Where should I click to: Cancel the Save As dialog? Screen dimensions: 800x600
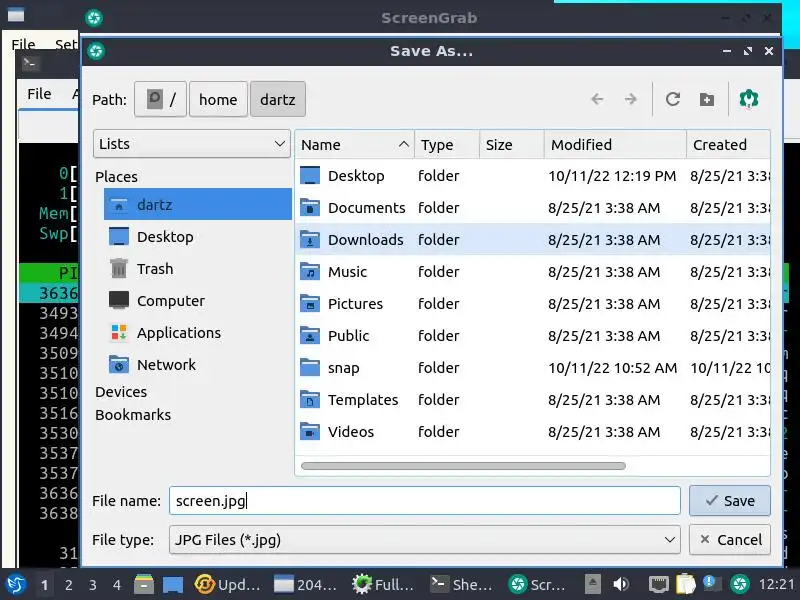[x=730, y=540]
